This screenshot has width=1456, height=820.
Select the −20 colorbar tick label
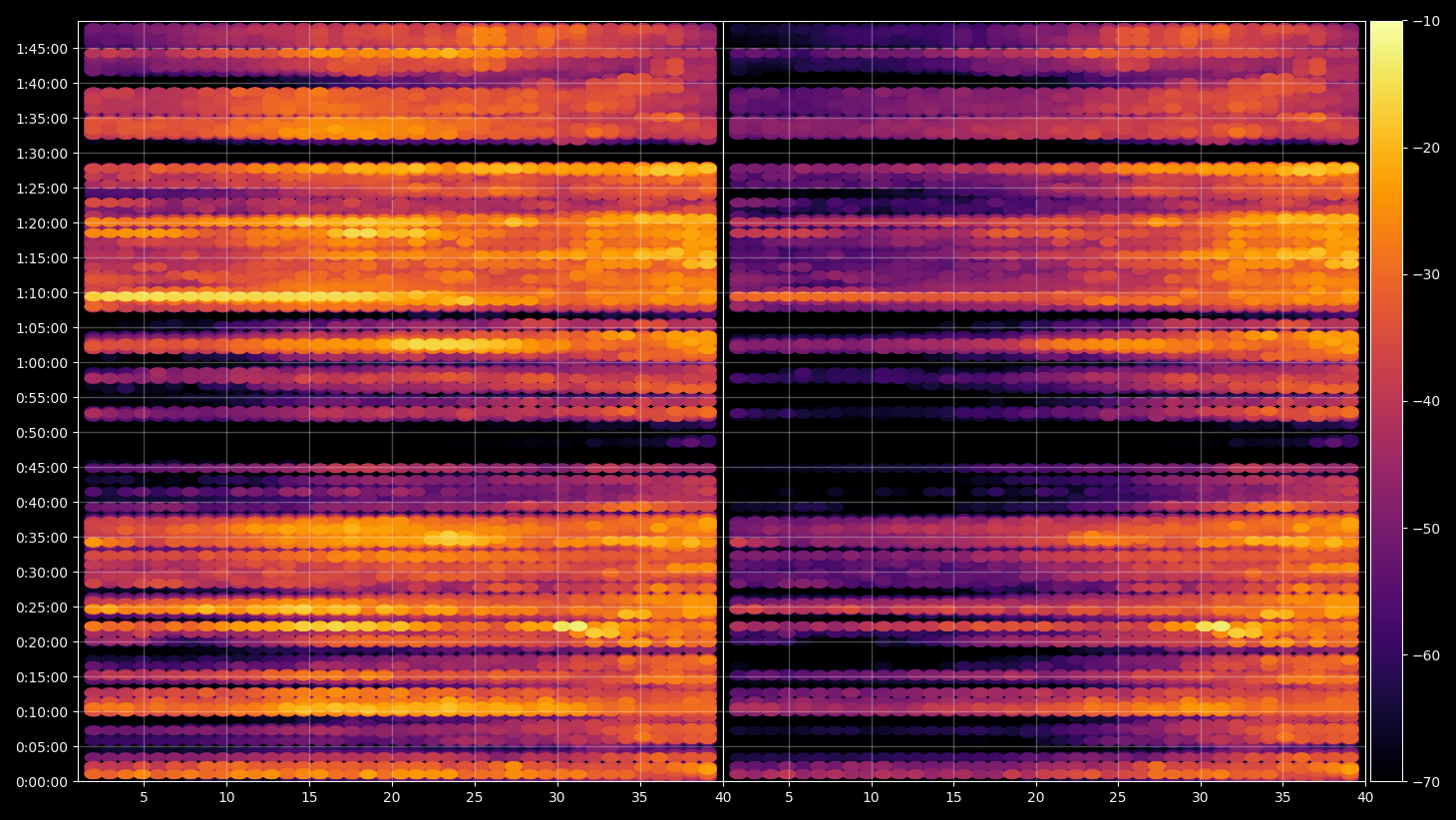tap(1426, 148)
